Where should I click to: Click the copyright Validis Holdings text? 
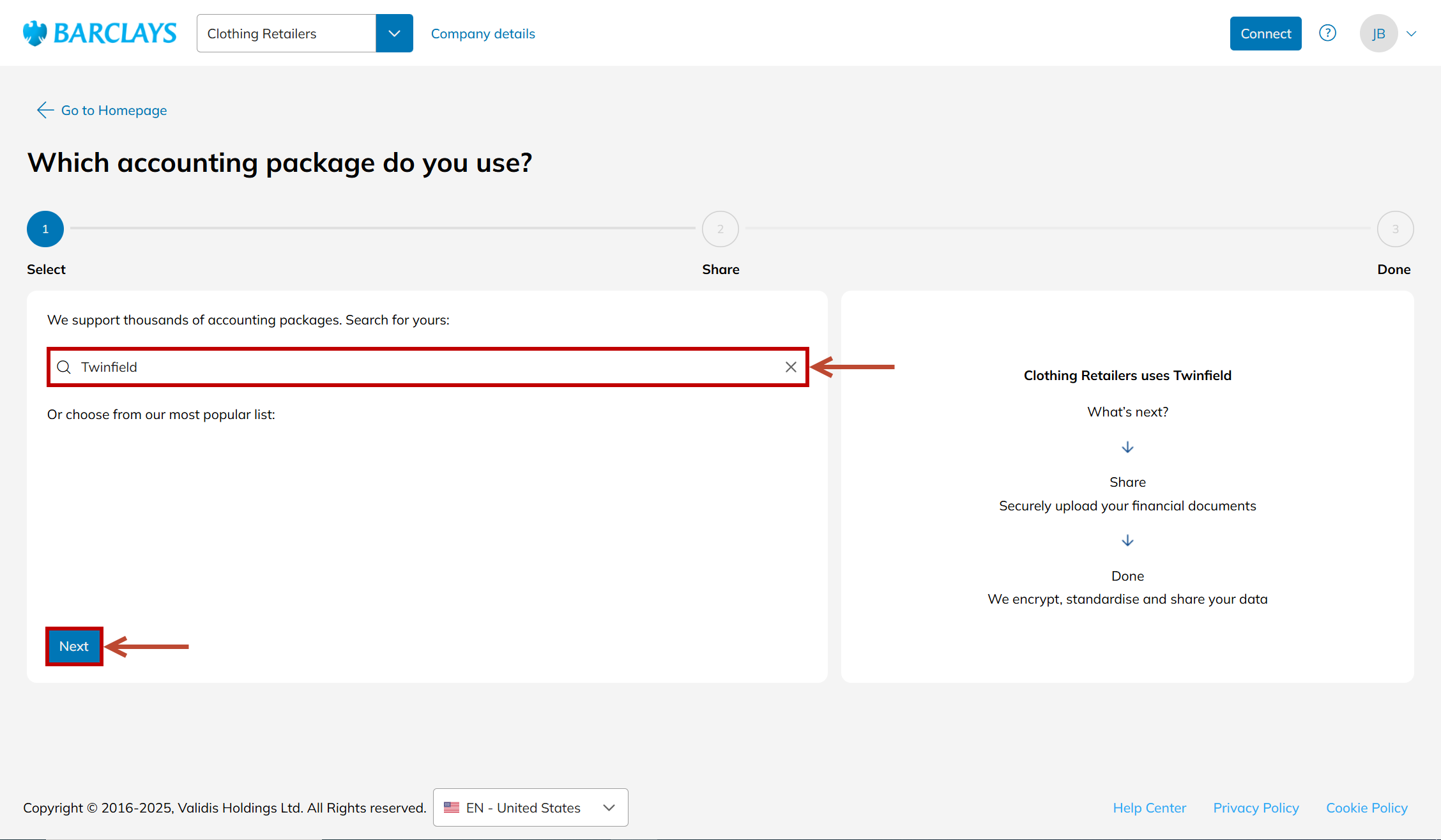pyautogui.click(x=225, y=808)
